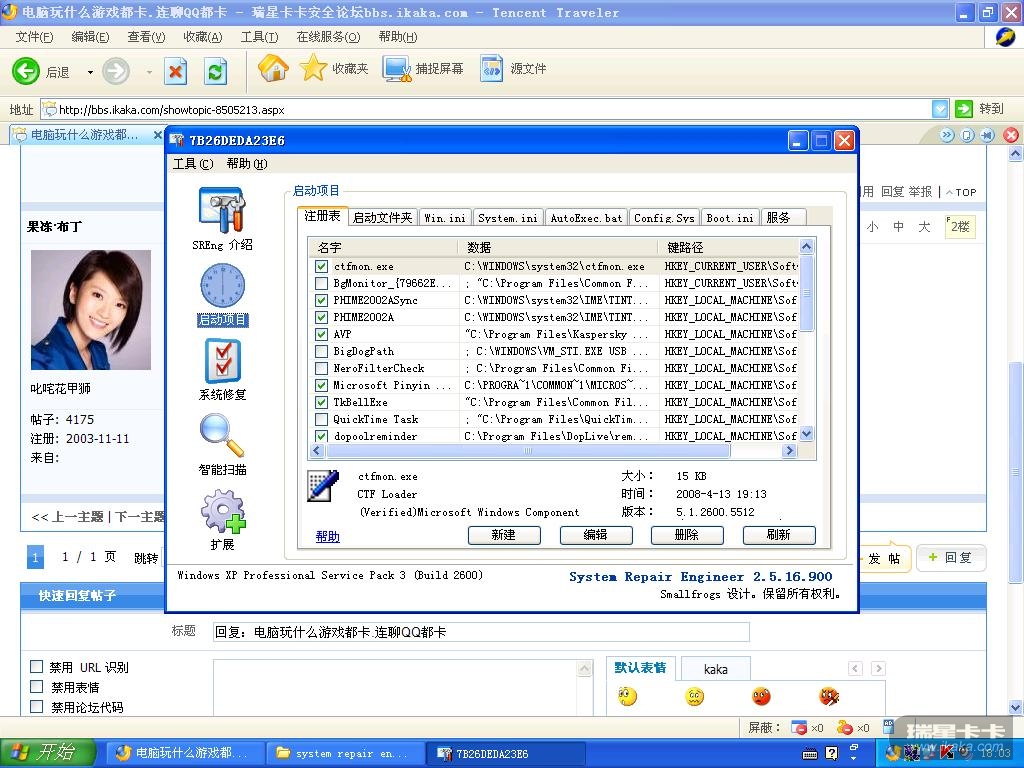Open the back button history dropdown arrow
1024x768 pixels.
pyautogui.click(x=90, y=72)
